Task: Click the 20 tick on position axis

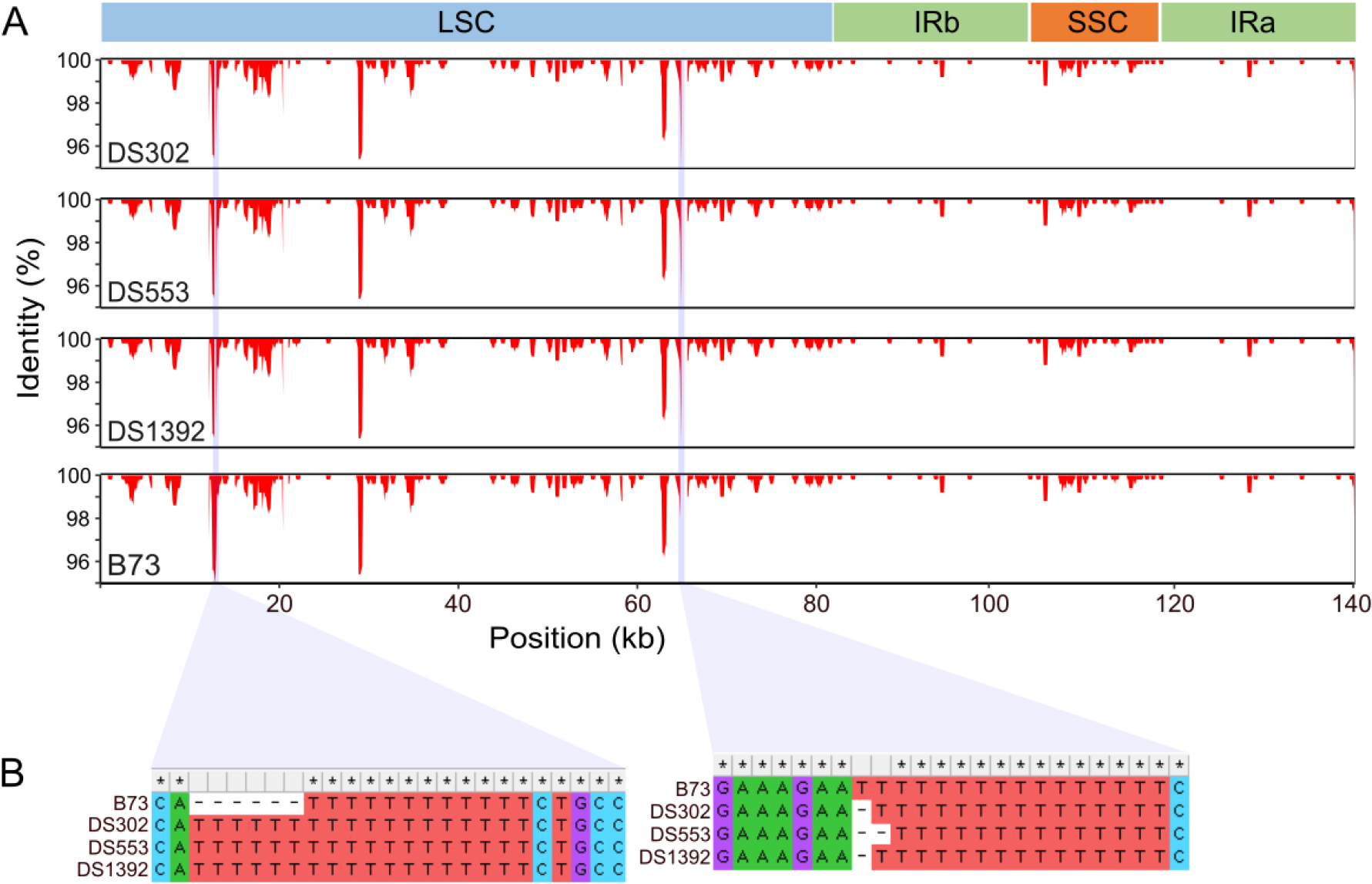Action: click(279, 603)
